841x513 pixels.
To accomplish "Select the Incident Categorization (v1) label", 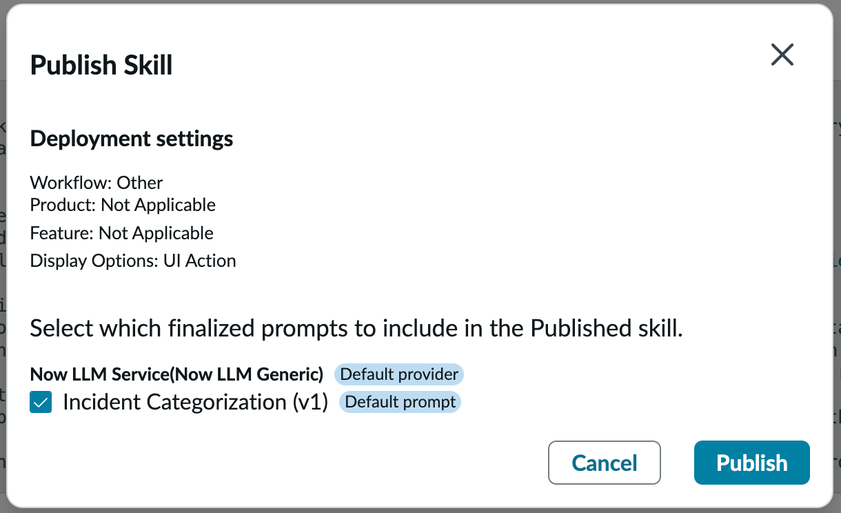I will click(x=195, y=402).
